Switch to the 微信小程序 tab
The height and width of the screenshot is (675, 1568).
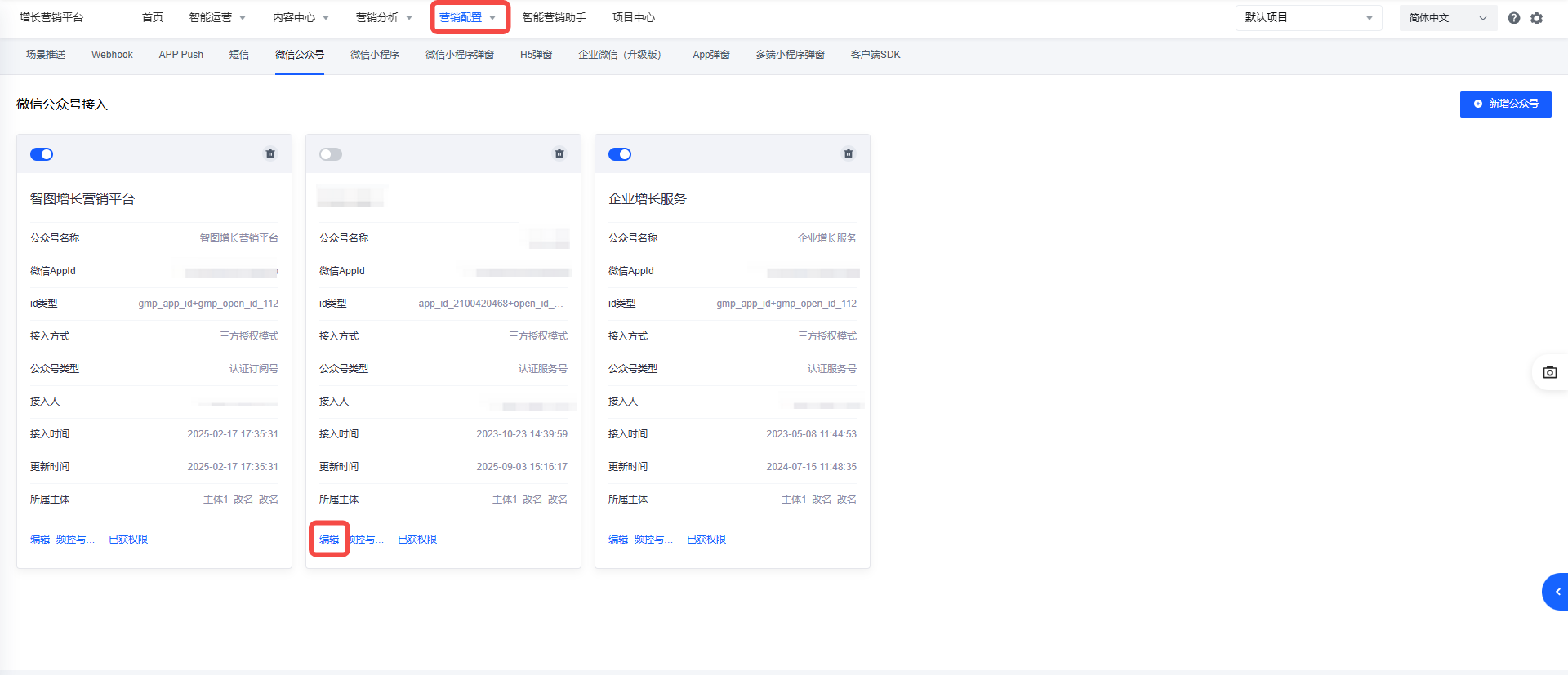click(375, 55)
